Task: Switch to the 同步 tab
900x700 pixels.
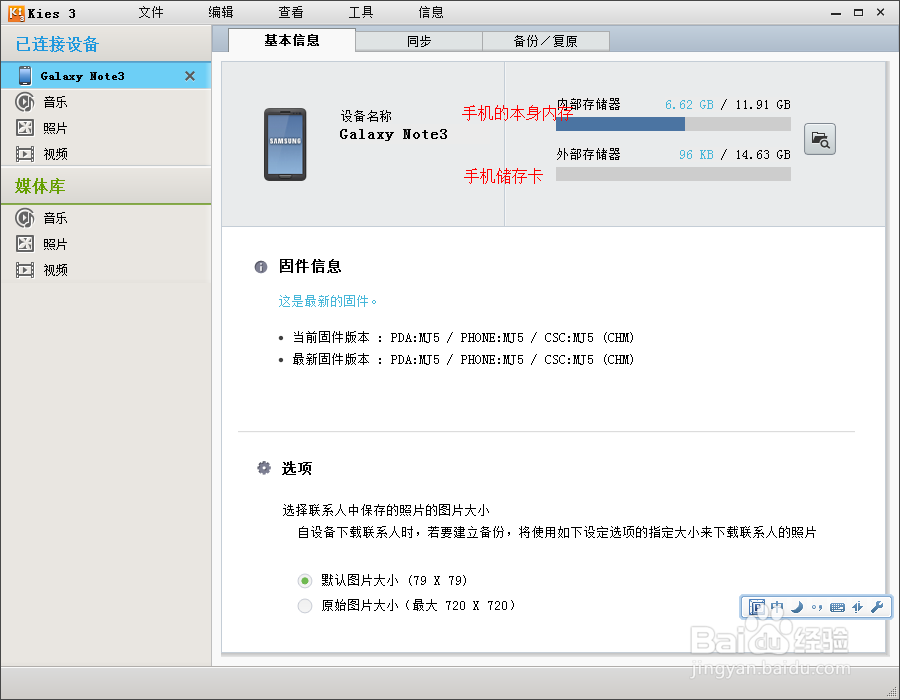Action: click(x=418, y=42)
